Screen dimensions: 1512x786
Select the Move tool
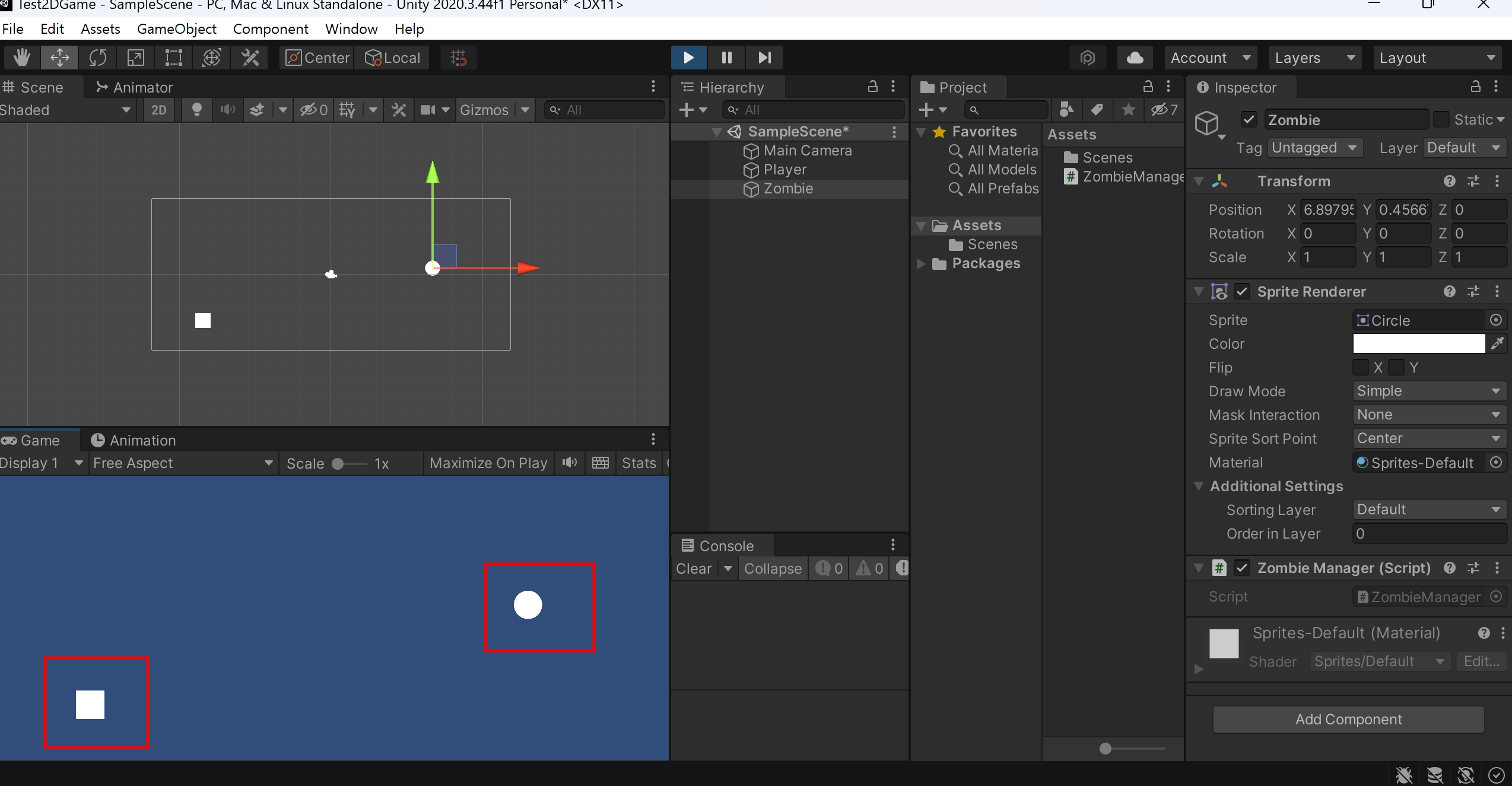point(60,58)
